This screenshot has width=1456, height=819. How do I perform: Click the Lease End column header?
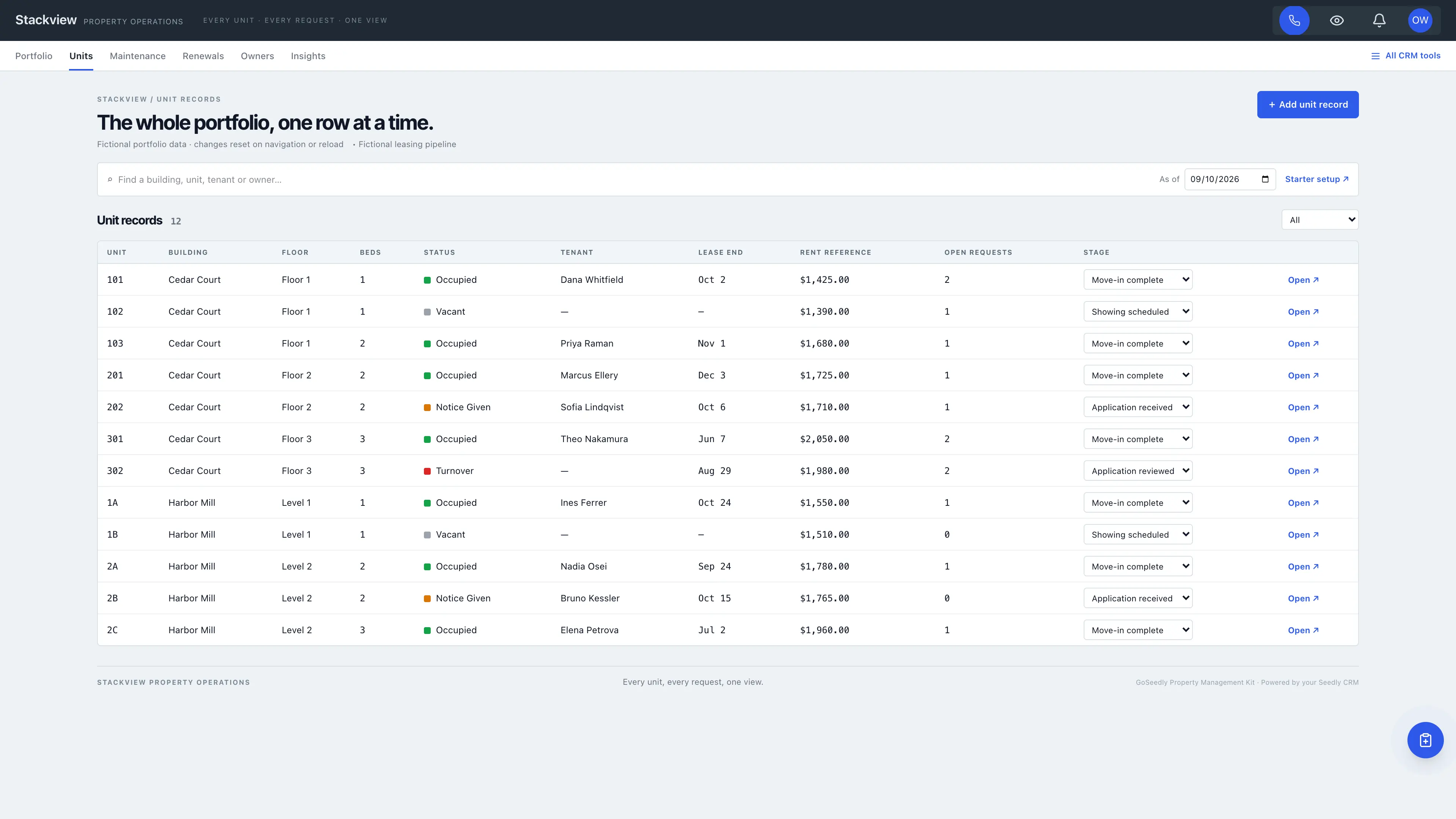point(720,253)
